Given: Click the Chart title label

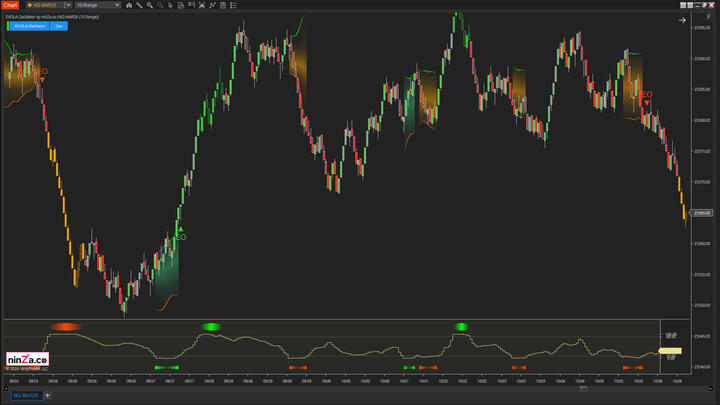Looking at the screenshot, I should pyautogui.click(x=10, y=5).
